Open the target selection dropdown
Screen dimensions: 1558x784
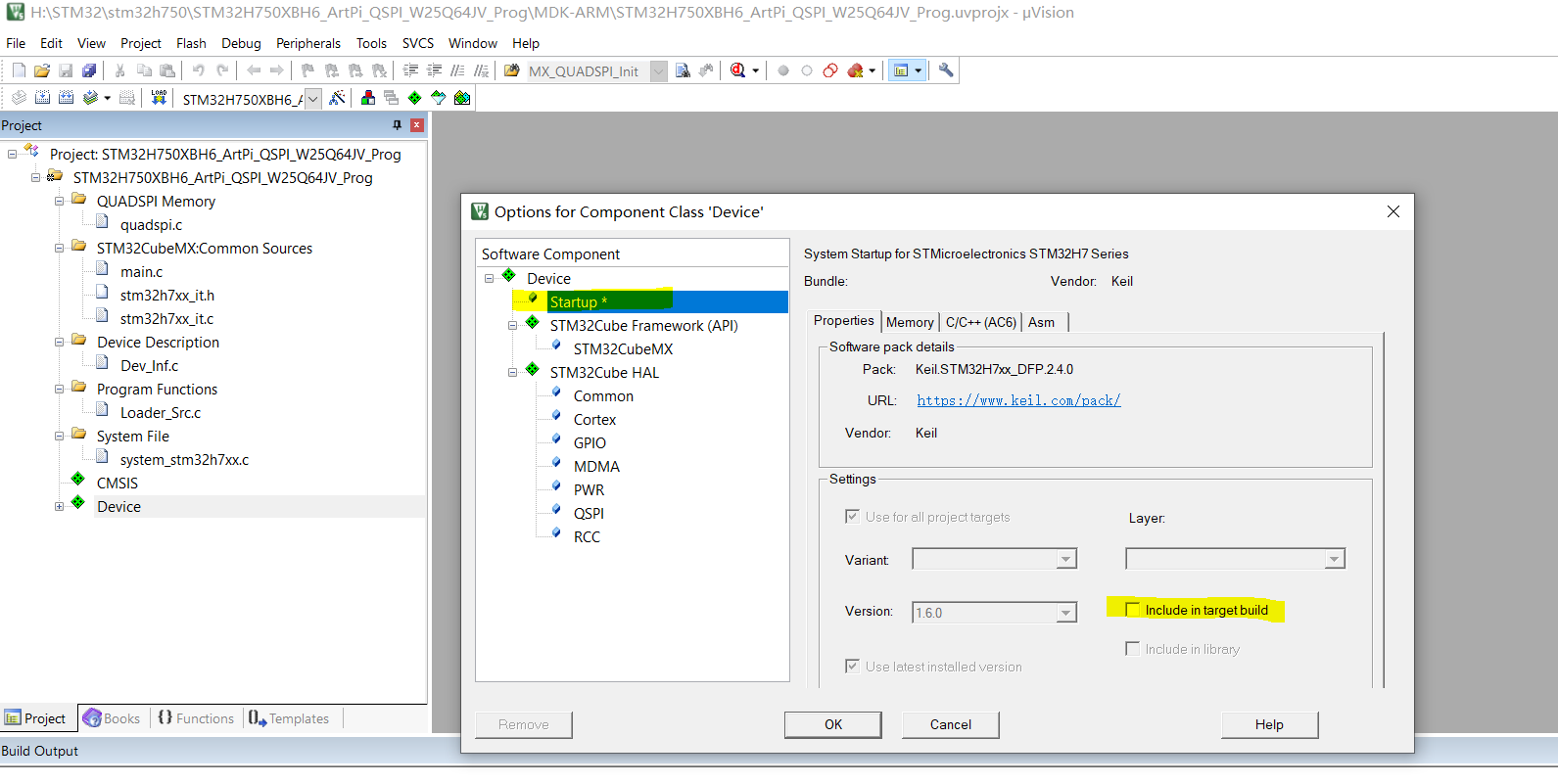coord(312,99)
